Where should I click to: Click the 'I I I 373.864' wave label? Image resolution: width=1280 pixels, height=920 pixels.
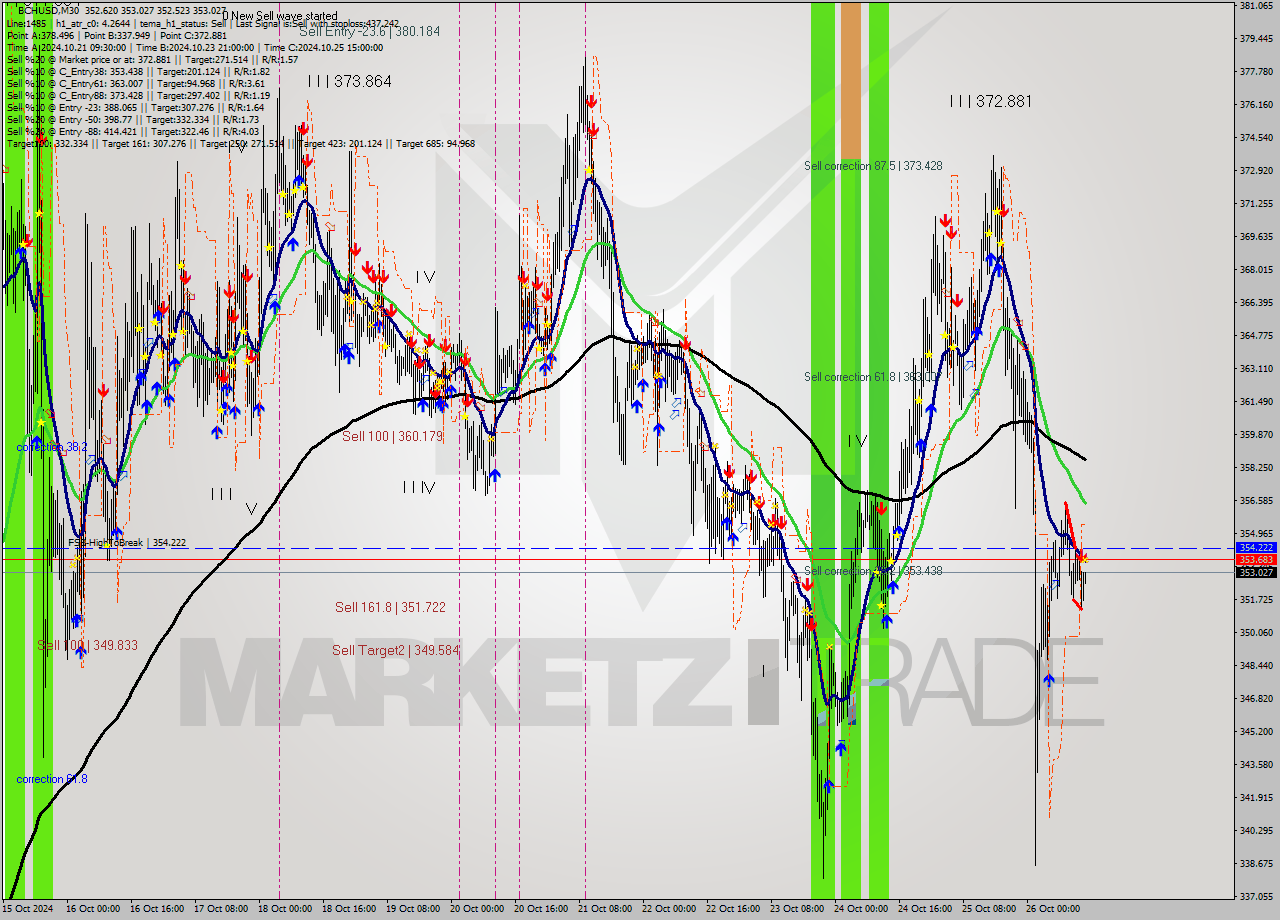tap(349, 81)
